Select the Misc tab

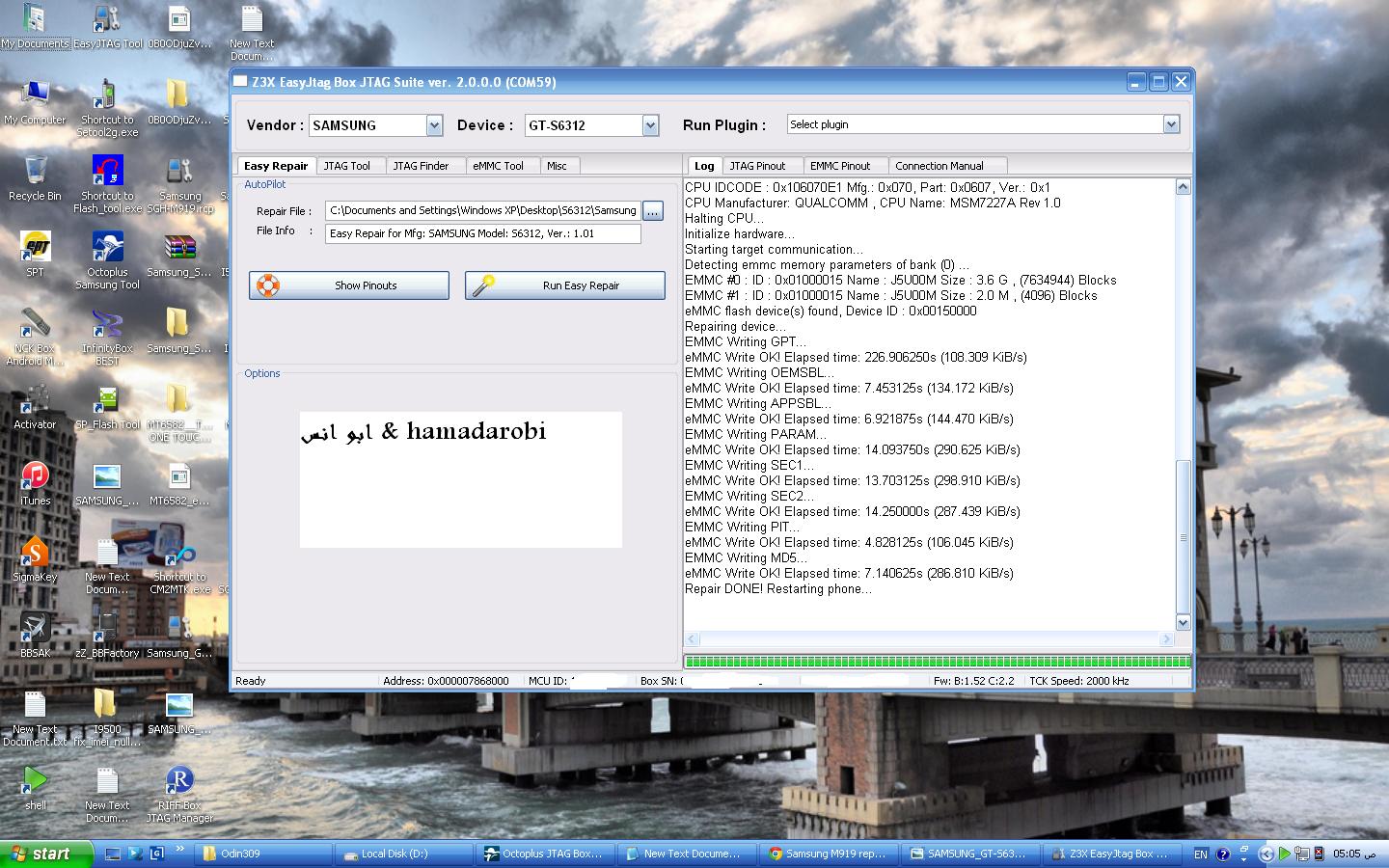[x=558, y=166]
